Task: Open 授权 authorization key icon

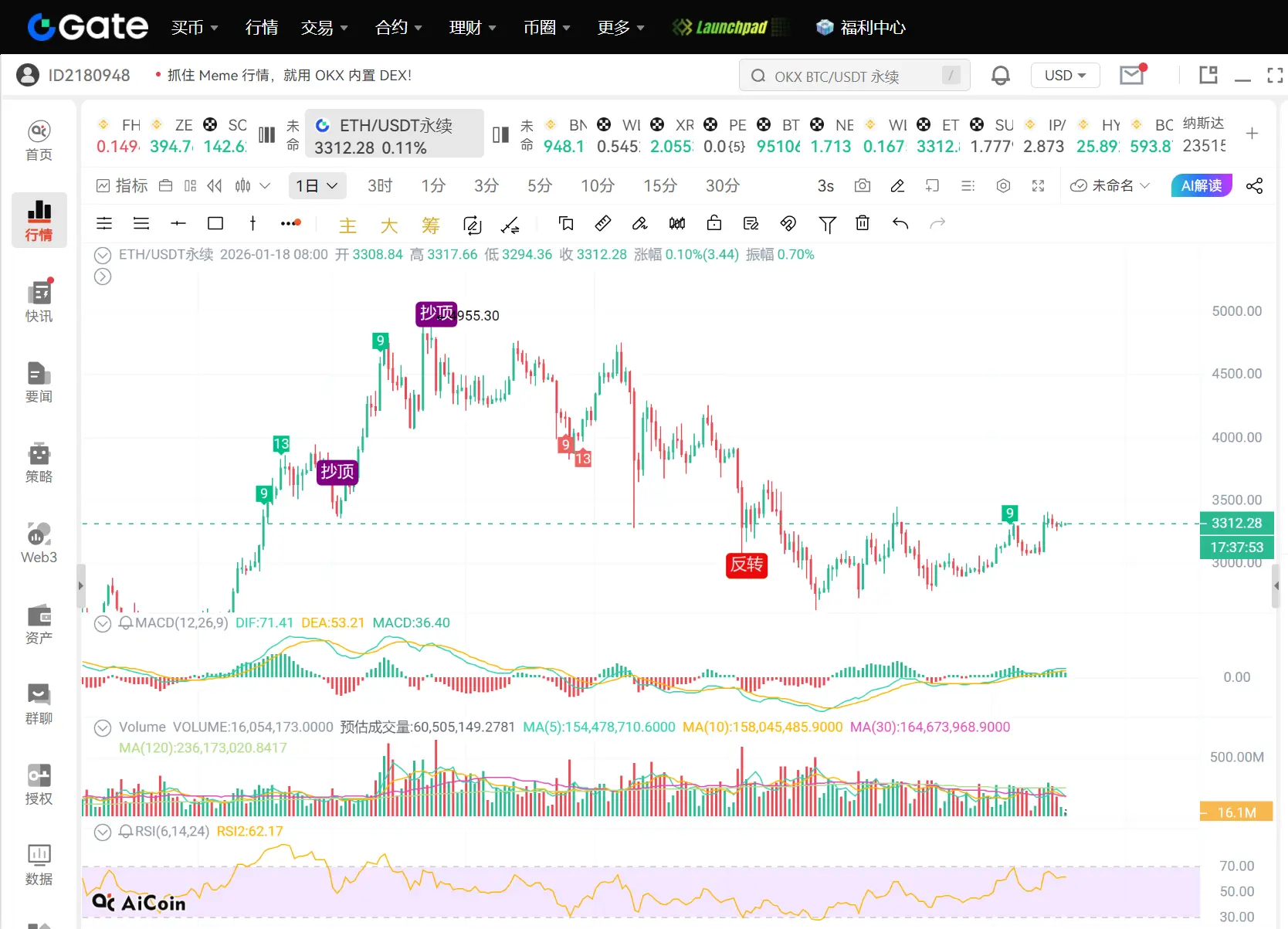Action: pyautogui.click(x=39, y=784)
